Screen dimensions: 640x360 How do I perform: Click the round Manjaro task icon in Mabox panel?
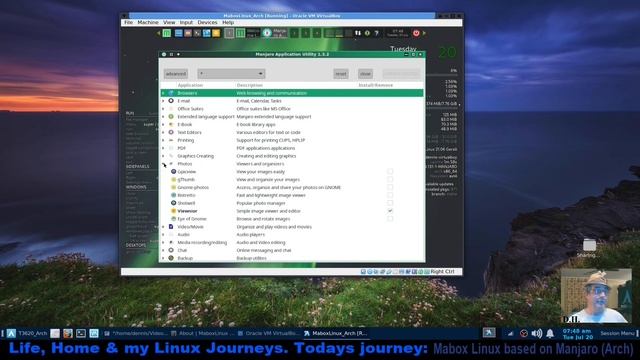(x=267, y=33)
